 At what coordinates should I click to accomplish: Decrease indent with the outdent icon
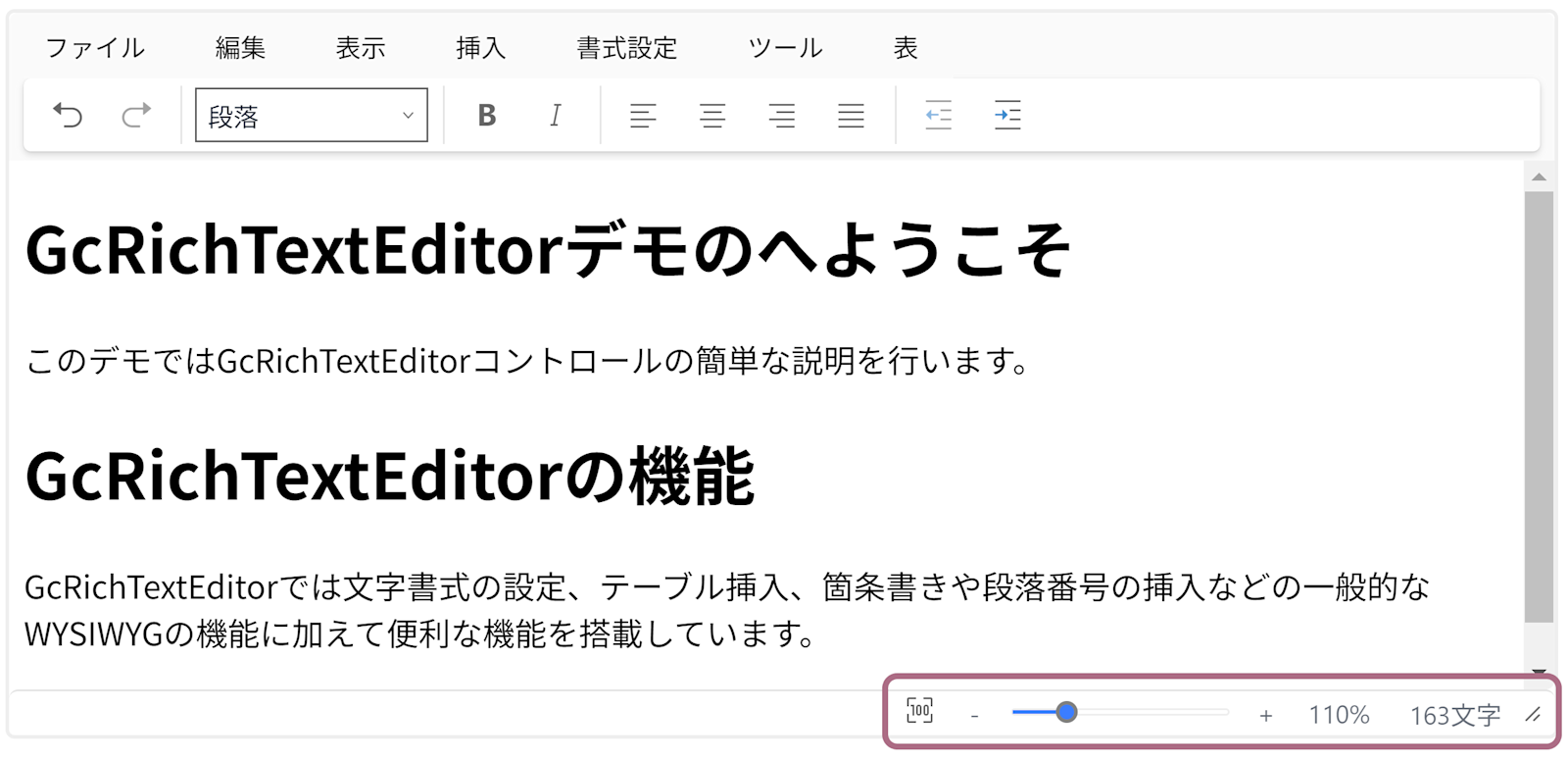pyautogui.click(x=938, y=116)
